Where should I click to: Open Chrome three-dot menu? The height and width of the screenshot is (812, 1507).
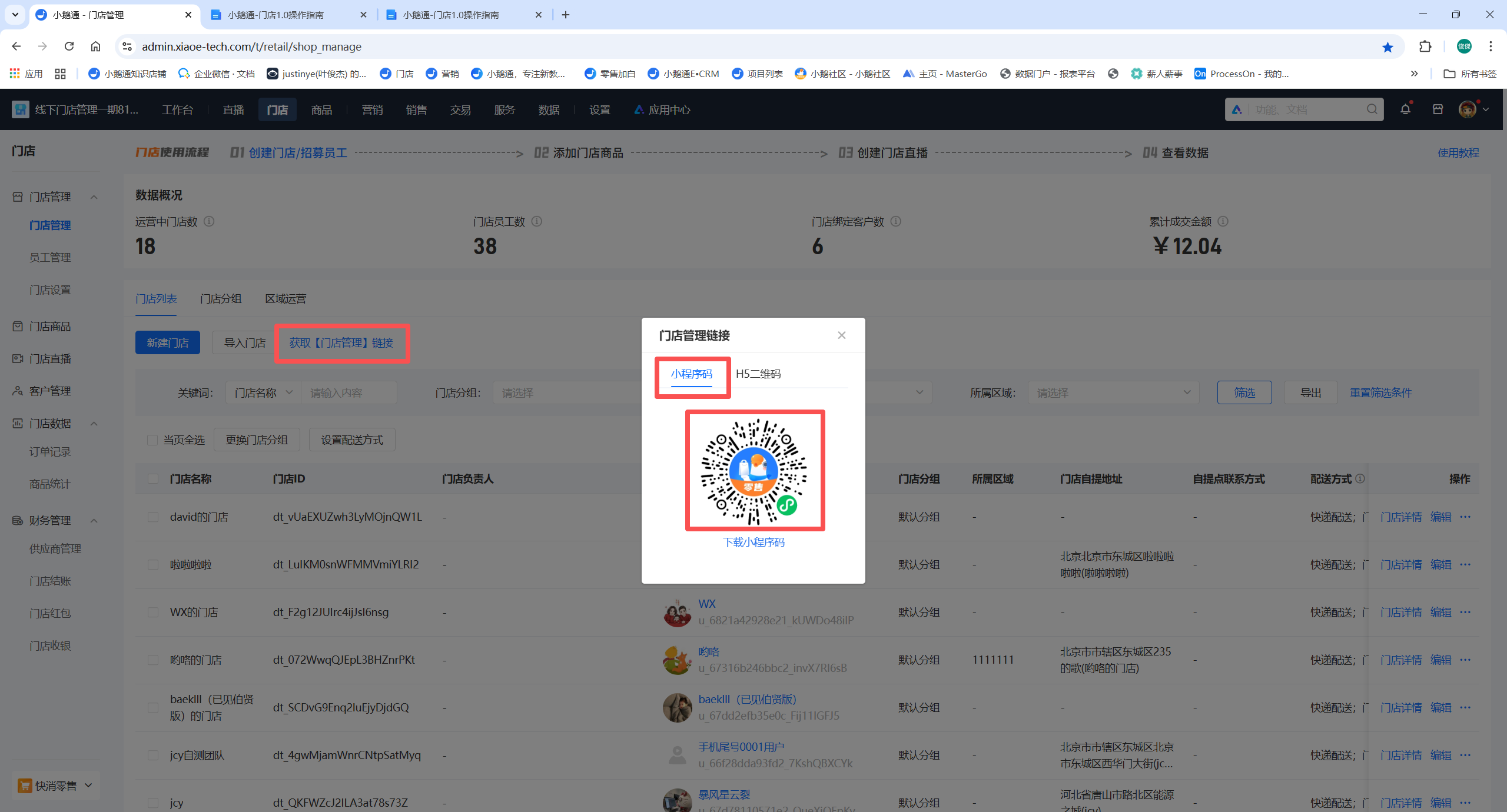pos(1491,46)
